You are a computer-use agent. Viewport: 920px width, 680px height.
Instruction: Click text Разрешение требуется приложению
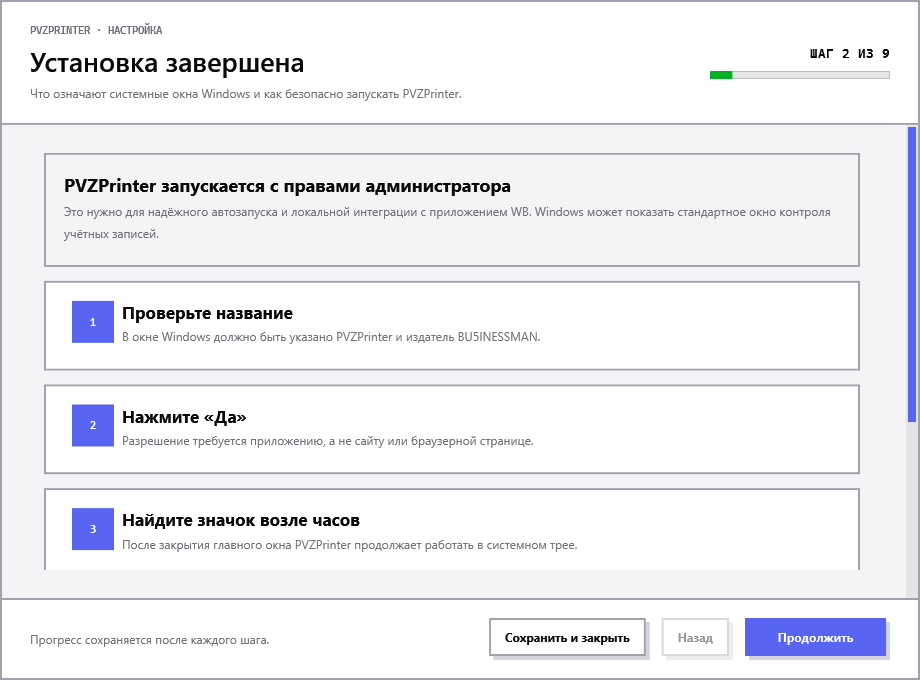[327, 441]
